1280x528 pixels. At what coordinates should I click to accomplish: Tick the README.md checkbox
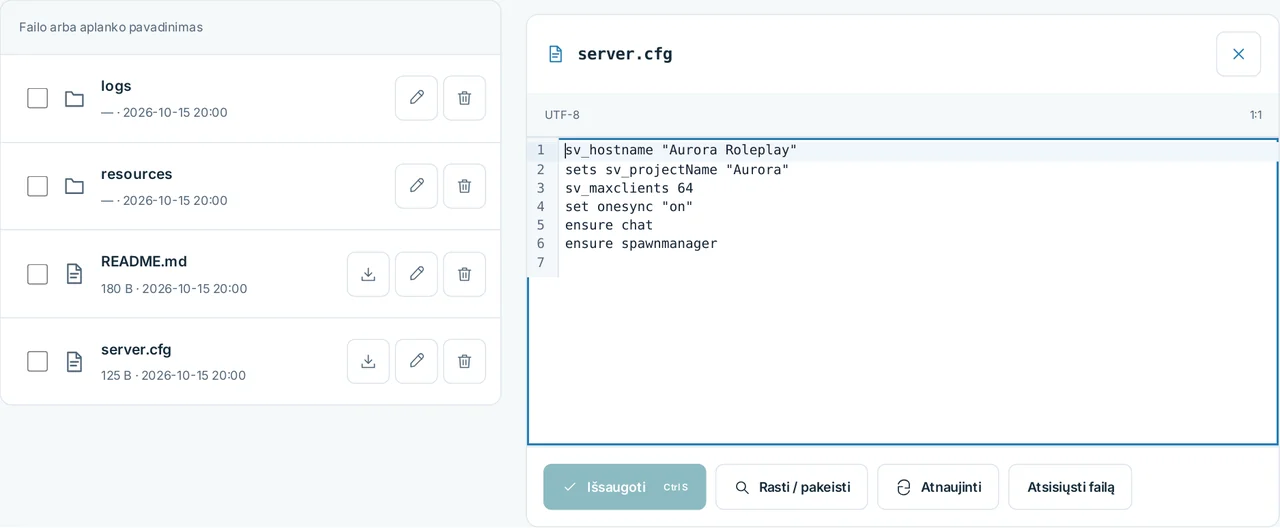click(37, 274)
